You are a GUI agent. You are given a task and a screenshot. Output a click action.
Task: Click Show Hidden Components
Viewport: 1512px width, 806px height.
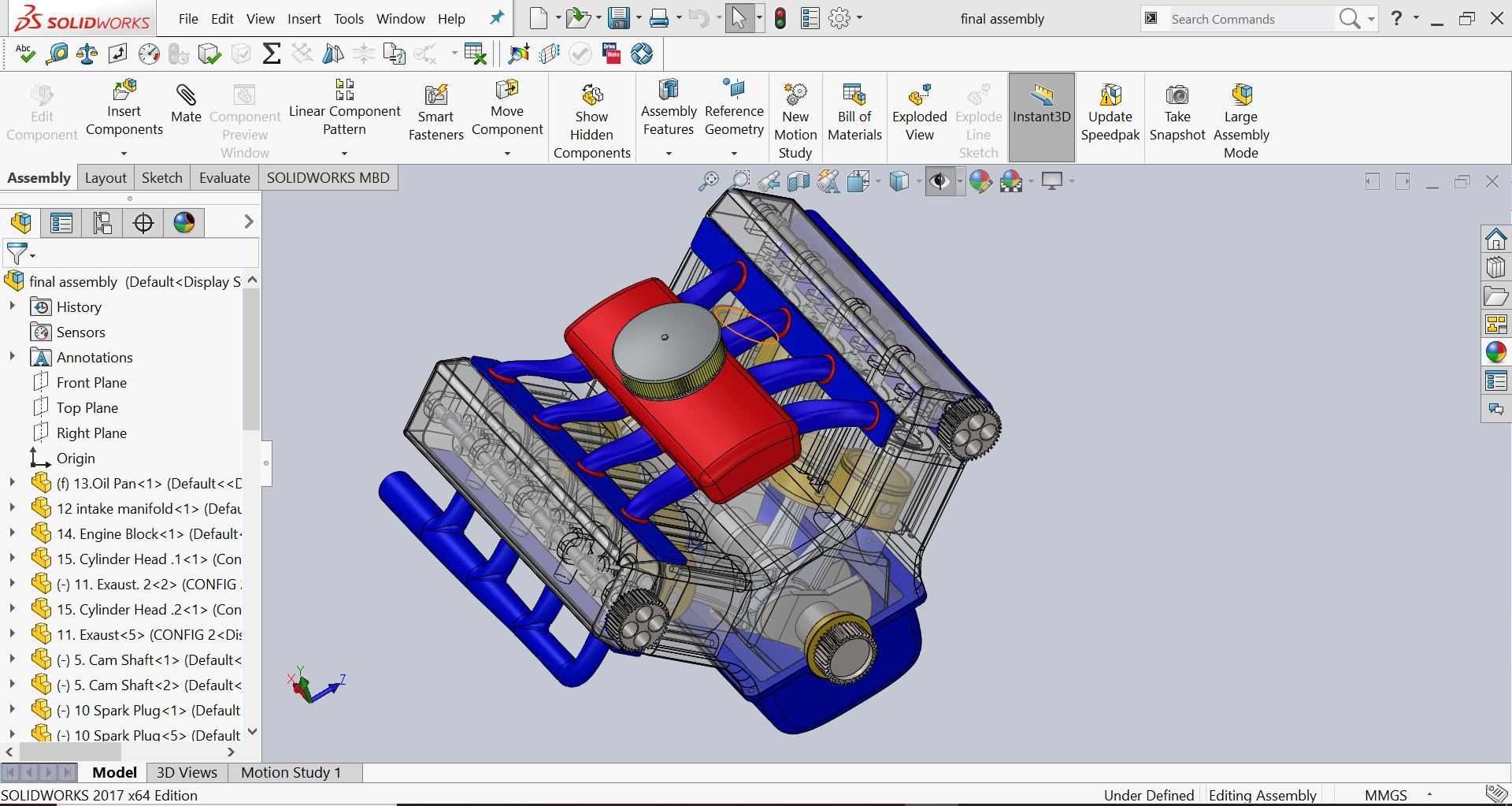point(591,121)
